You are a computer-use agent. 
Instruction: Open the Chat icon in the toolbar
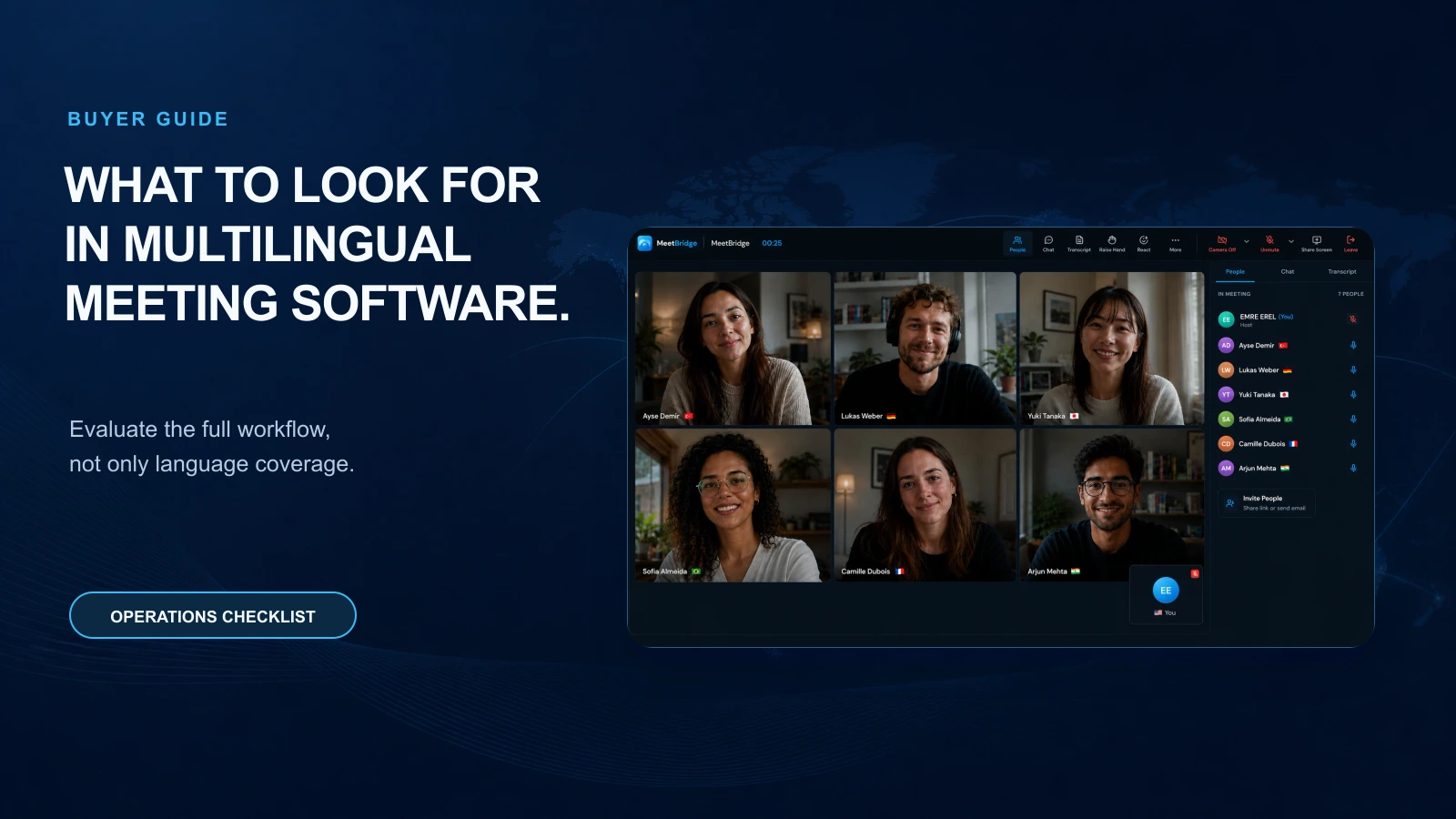click(x=1048, y=243)
